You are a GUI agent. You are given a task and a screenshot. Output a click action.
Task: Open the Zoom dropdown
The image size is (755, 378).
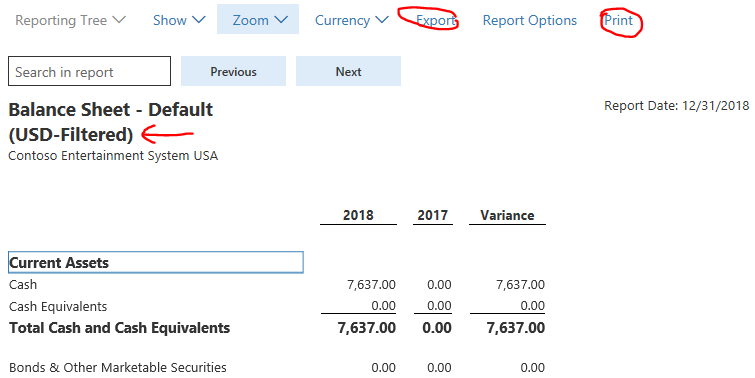pos(258,19)
